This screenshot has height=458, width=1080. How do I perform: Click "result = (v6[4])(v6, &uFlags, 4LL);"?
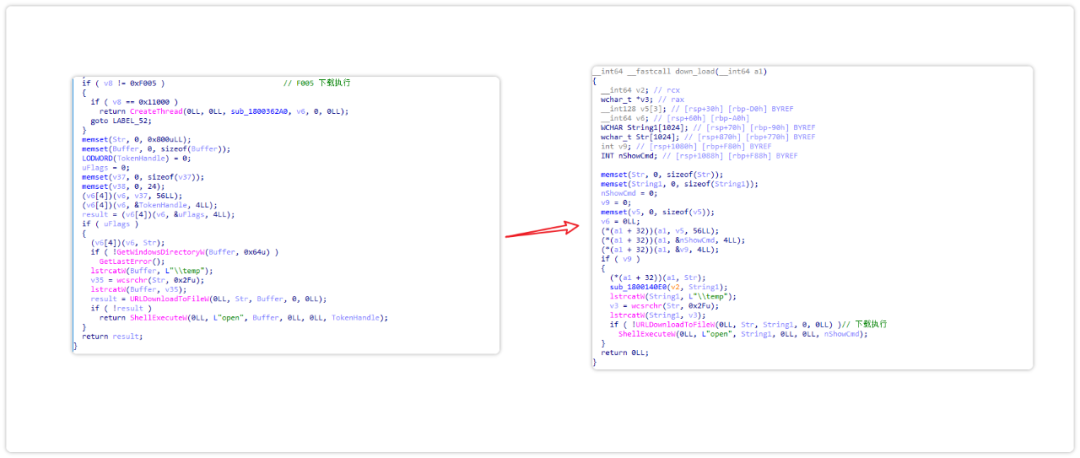click(158, 214)
